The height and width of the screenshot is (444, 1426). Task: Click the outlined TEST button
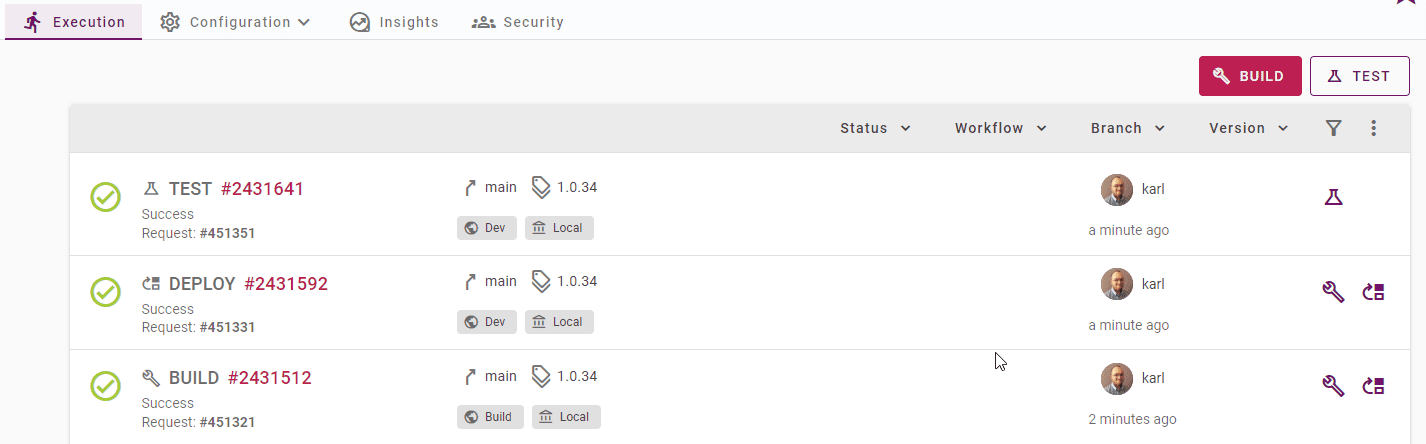pyautogui.click(x=1360, y=76)
